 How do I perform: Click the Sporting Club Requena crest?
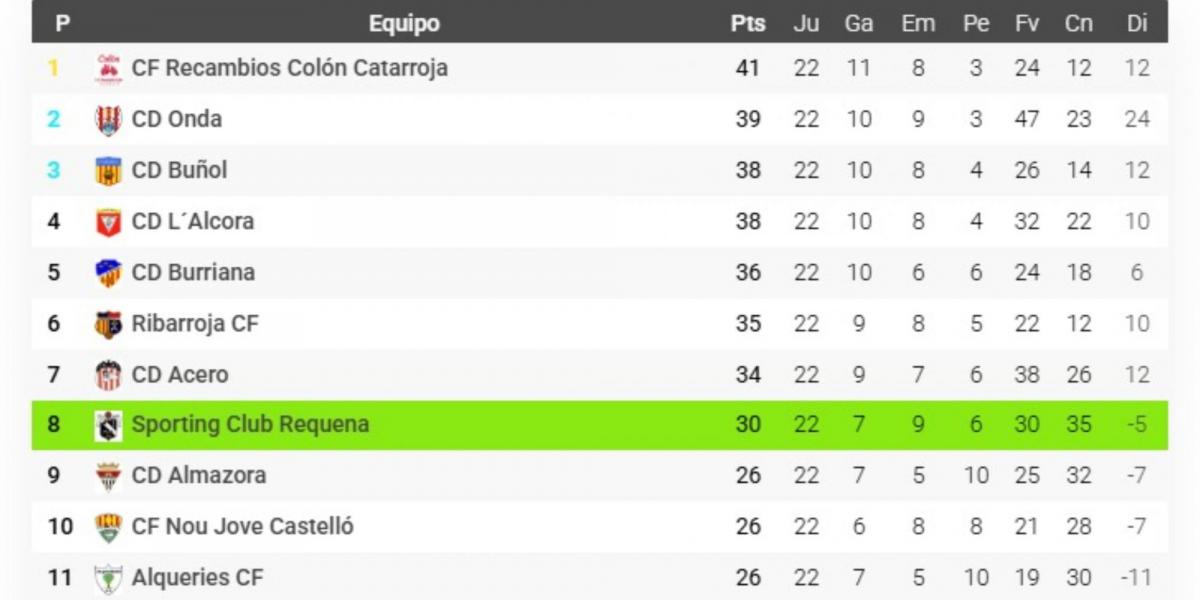108,425
